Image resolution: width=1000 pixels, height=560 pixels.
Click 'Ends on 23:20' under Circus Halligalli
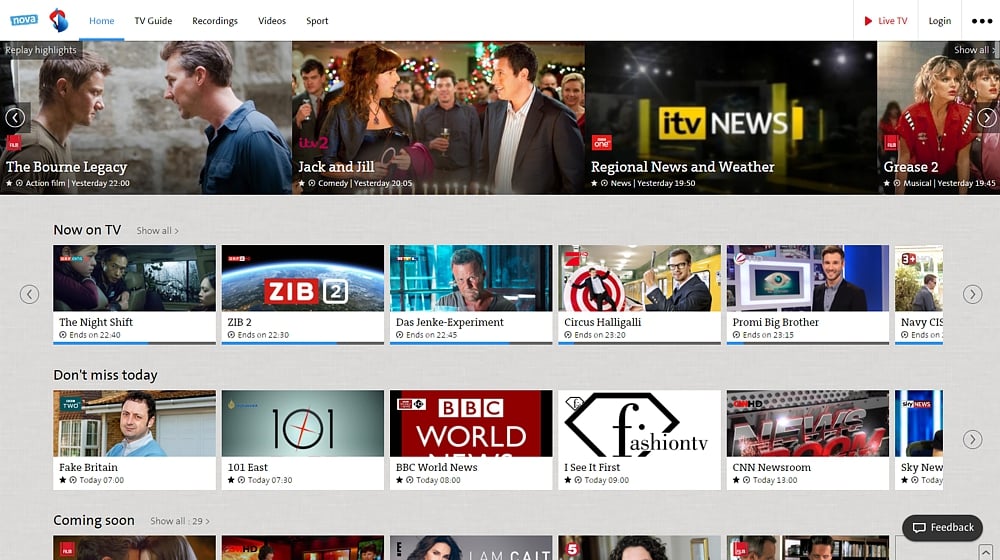coord(600,335)
